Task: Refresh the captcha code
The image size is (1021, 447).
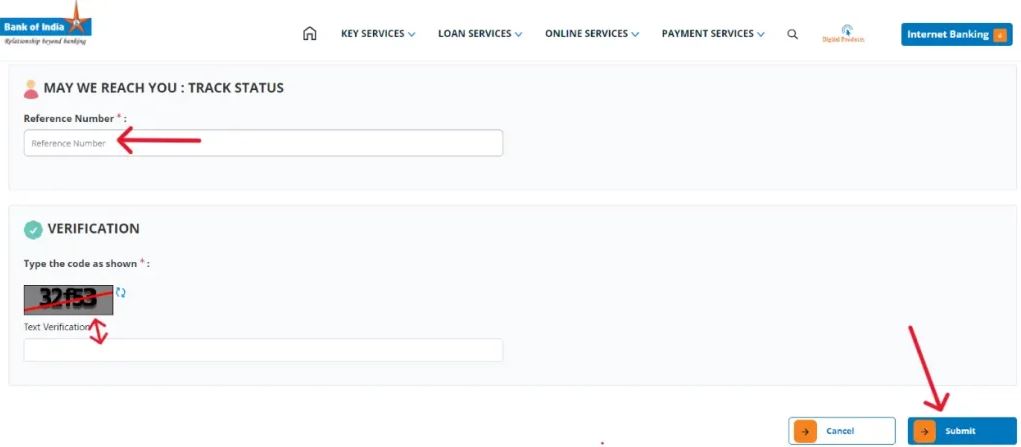Action: pyautogui.click(x=121, y=292)
